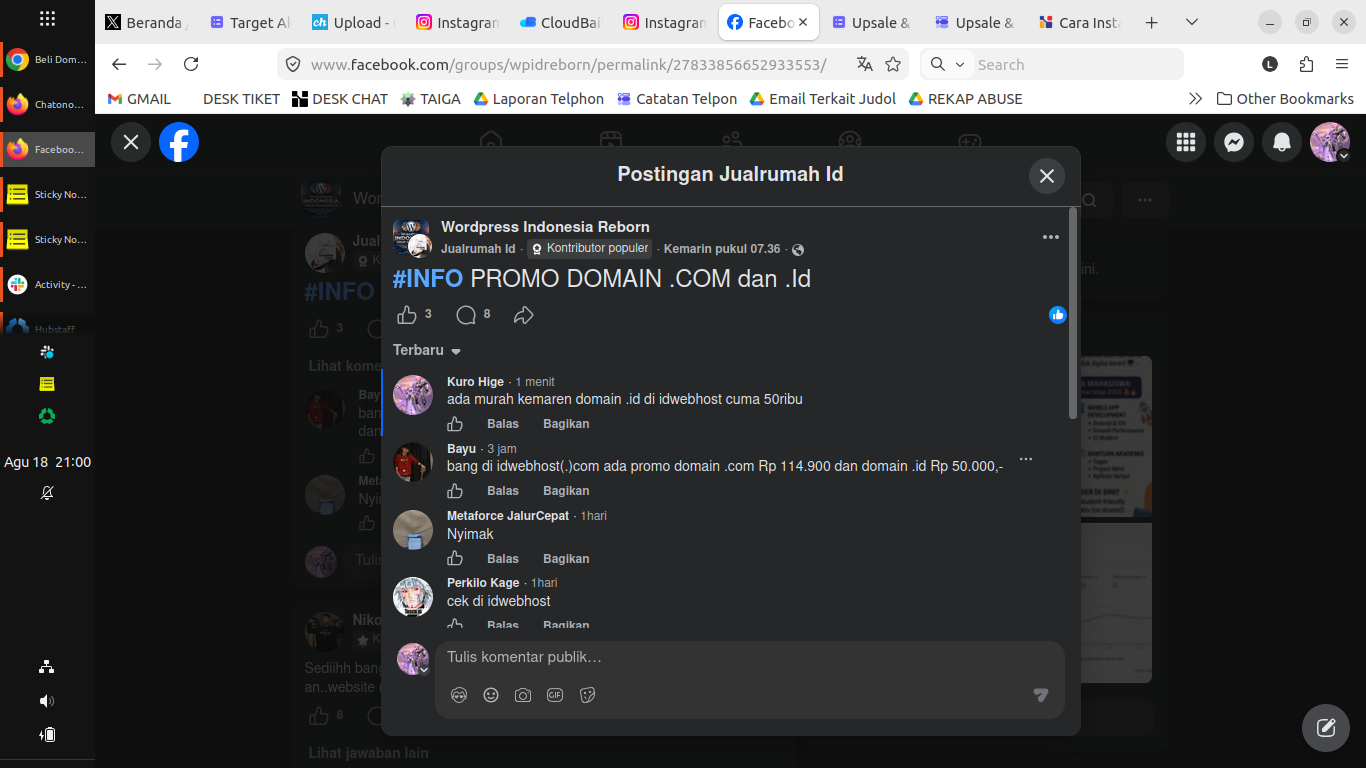Viewport: 1366px width, 768px height.
Task: Open the post options three-dot menu
Action: point(1050,237)
